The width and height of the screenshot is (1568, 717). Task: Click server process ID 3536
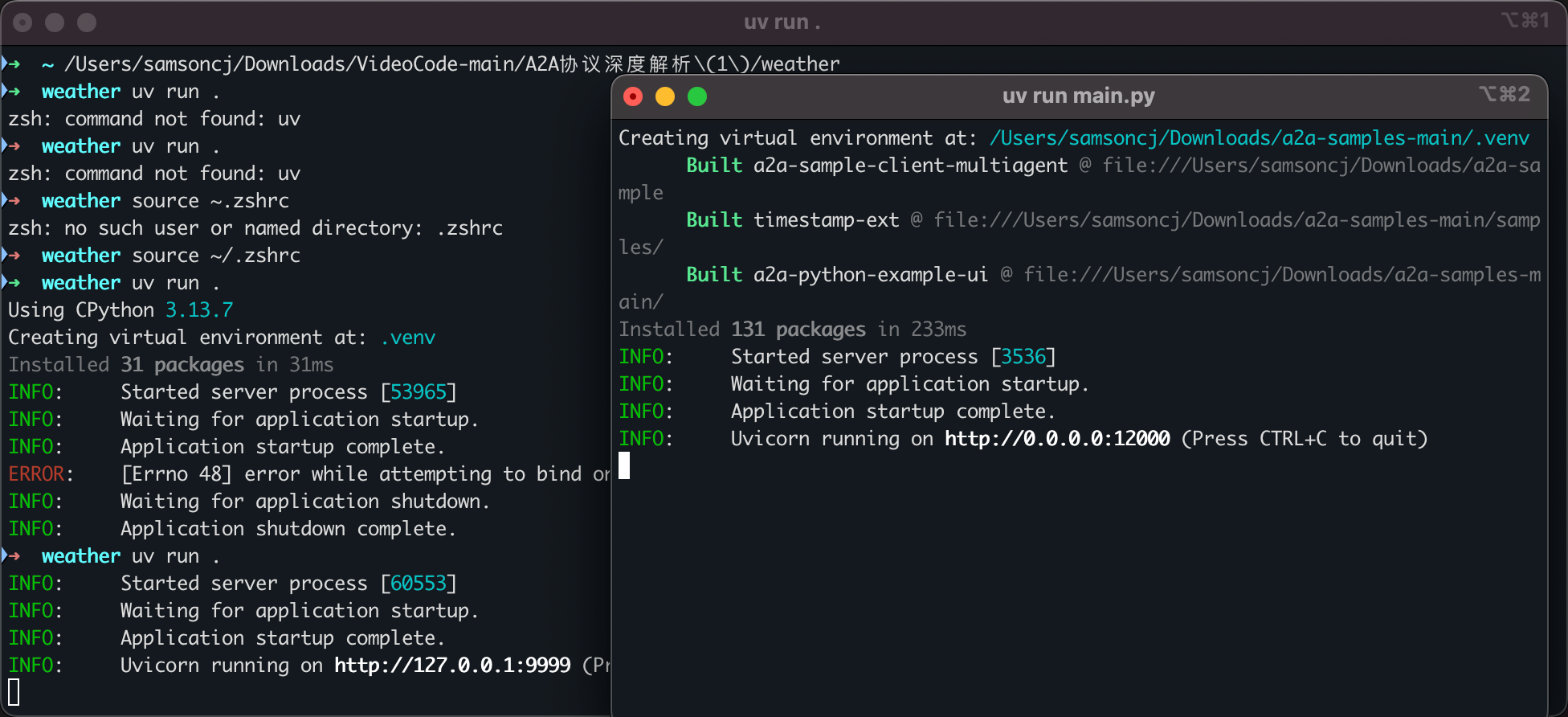click(x=1023, y=357)
